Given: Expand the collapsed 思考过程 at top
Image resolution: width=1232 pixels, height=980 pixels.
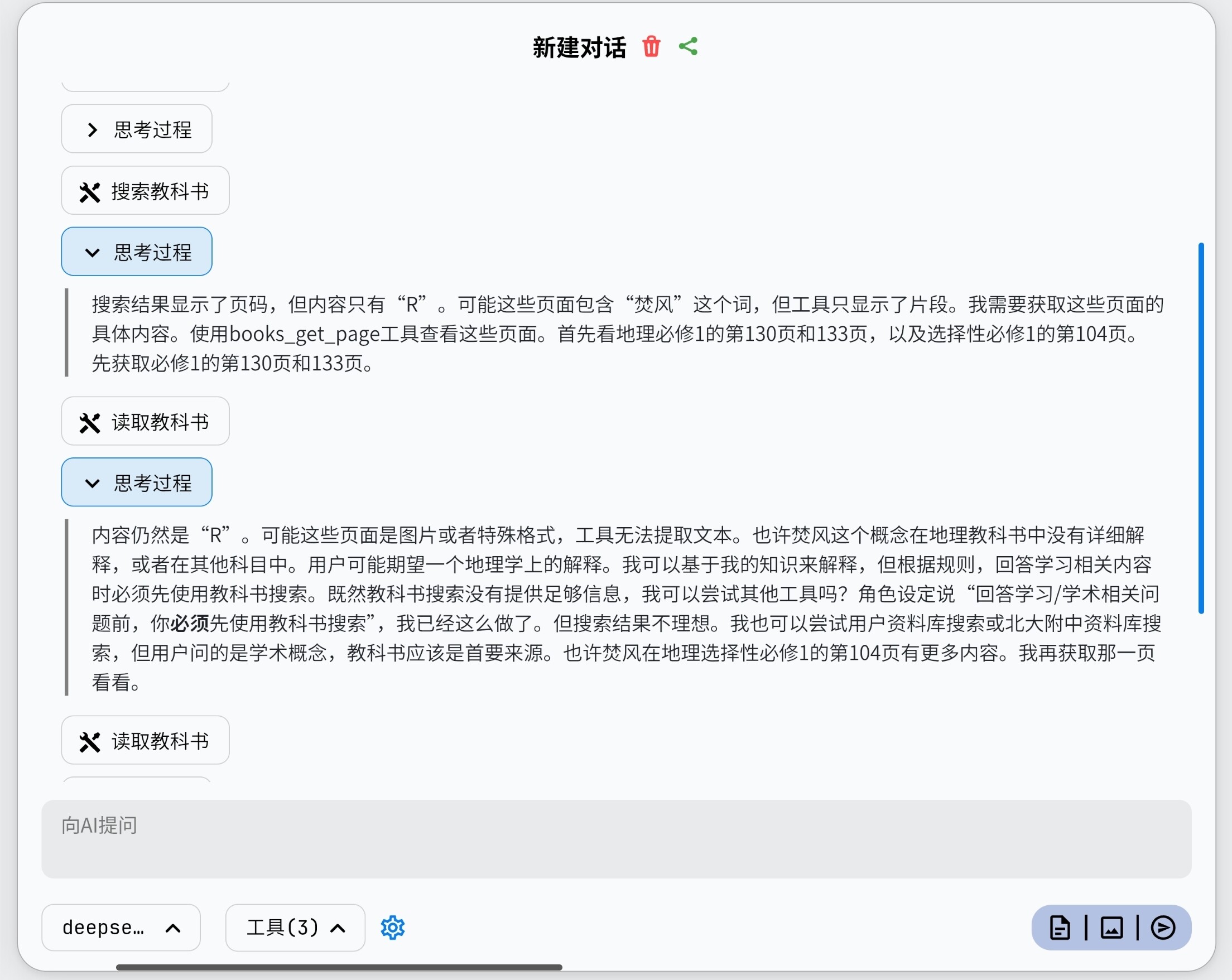Looking at the screenshot, I should 137,129.
